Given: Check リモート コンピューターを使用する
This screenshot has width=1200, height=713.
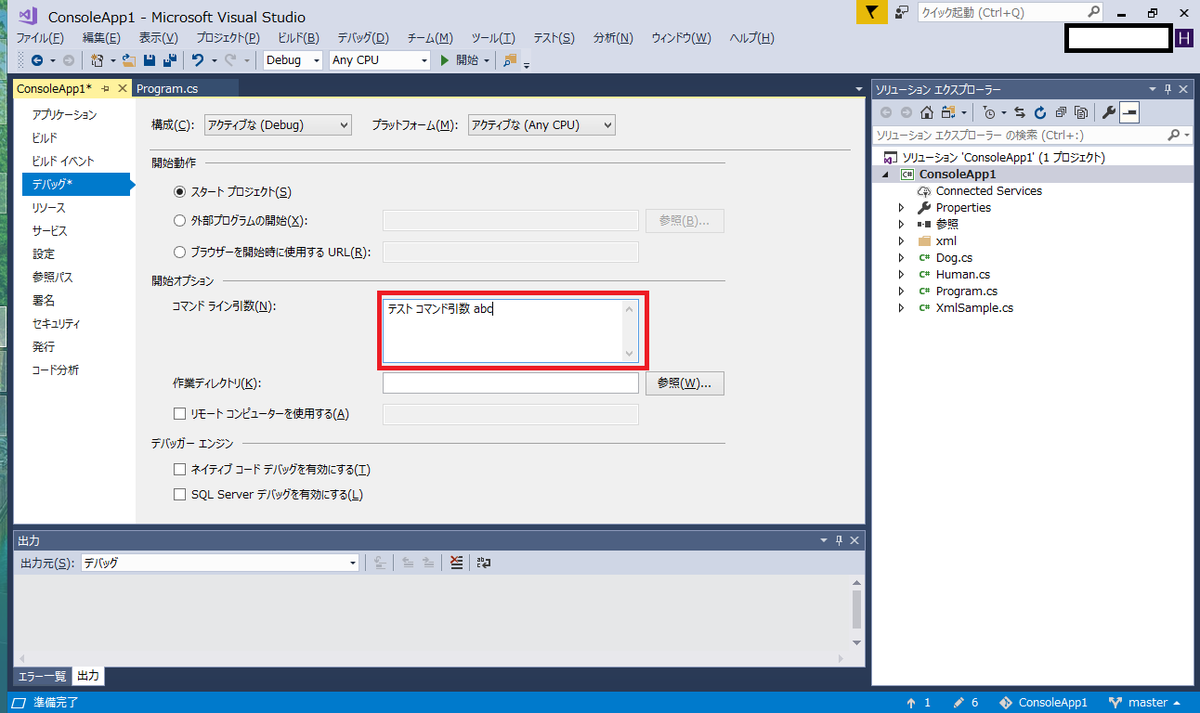Looking at the screenshot, I should (180, 414).
